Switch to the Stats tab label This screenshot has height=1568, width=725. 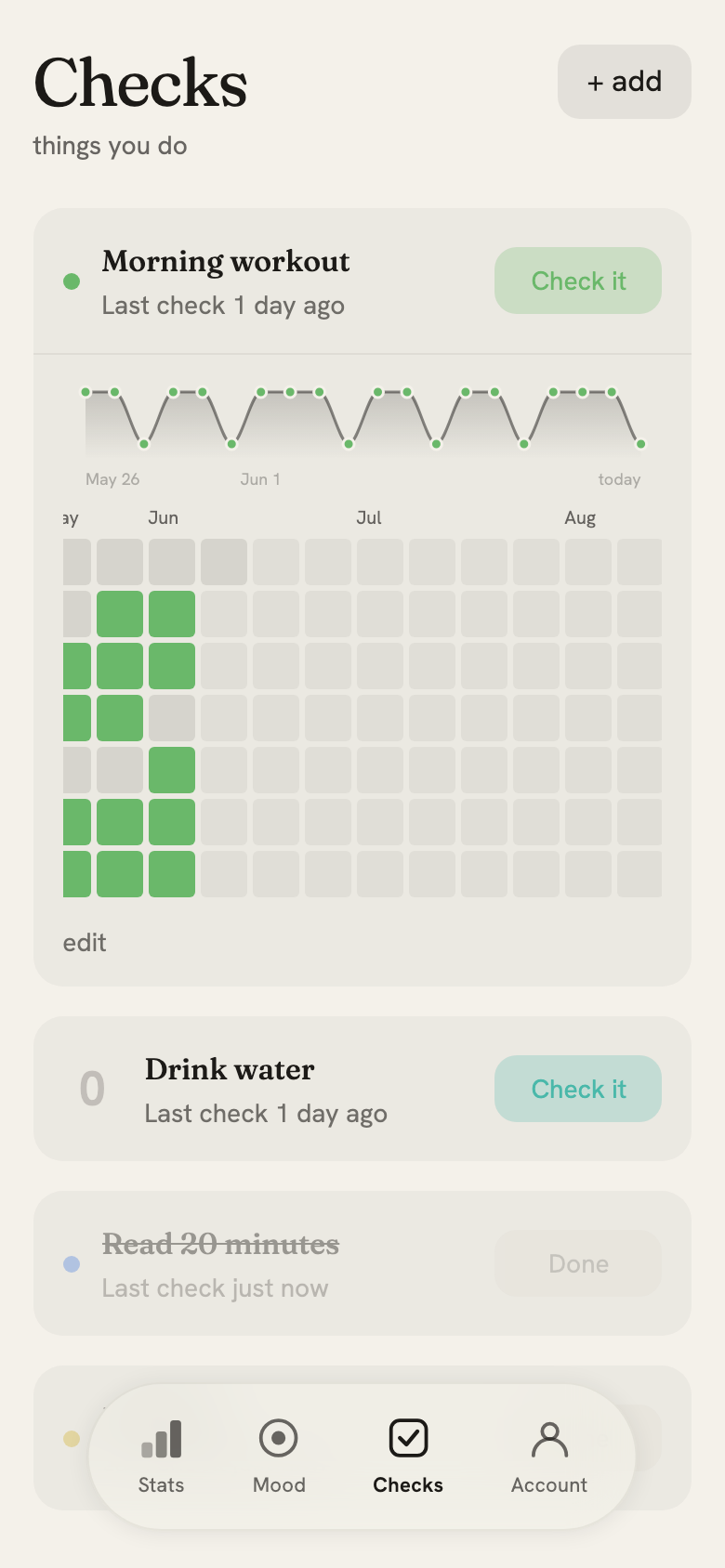tap(161, 1485)
